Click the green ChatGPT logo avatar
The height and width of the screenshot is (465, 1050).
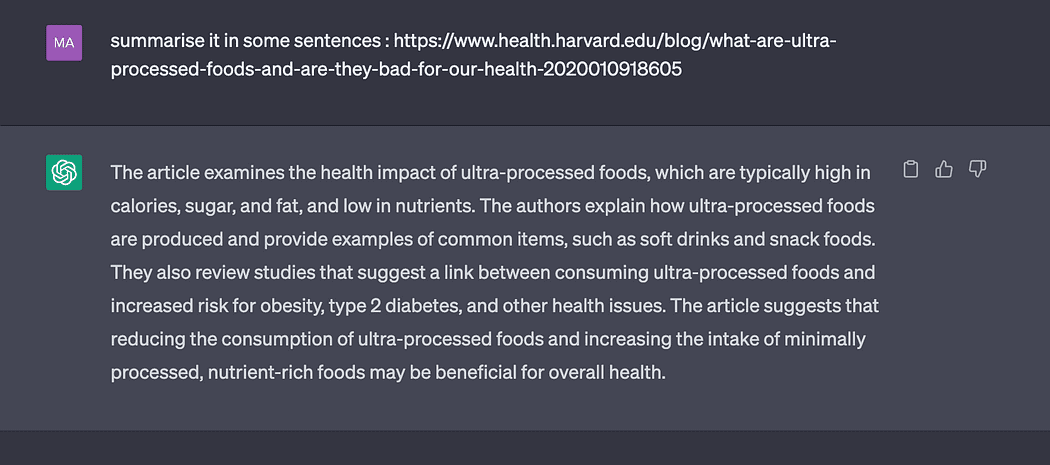tap(64, 172)
